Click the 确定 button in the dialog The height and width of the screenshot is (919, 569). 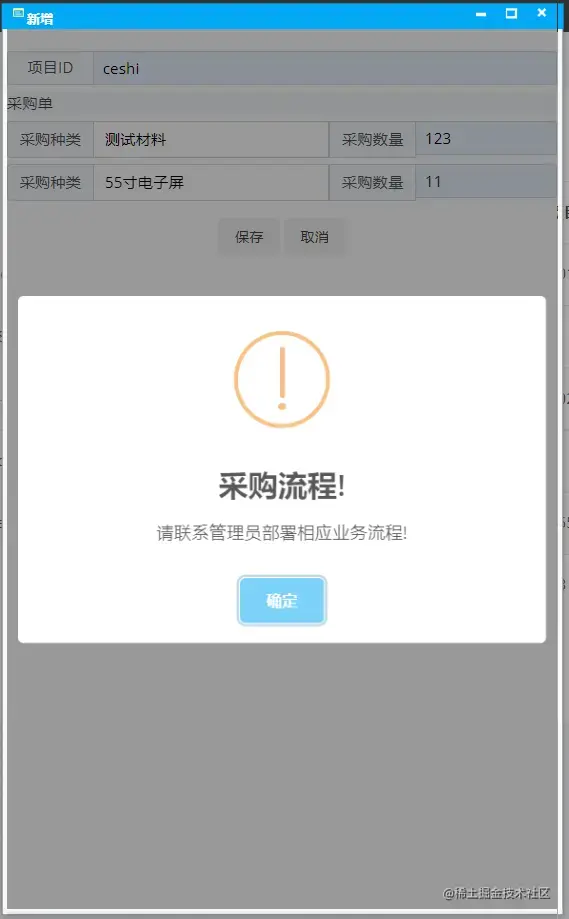coord(282,600)
